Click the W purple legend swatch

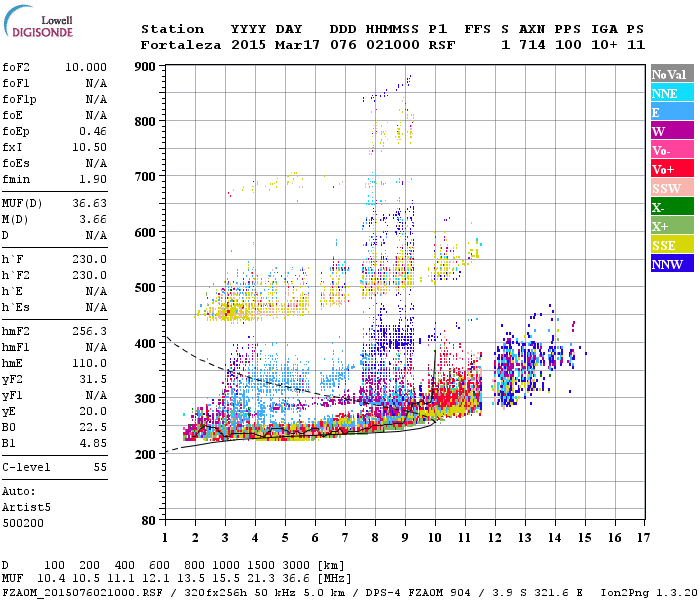[x=672, y=131]
